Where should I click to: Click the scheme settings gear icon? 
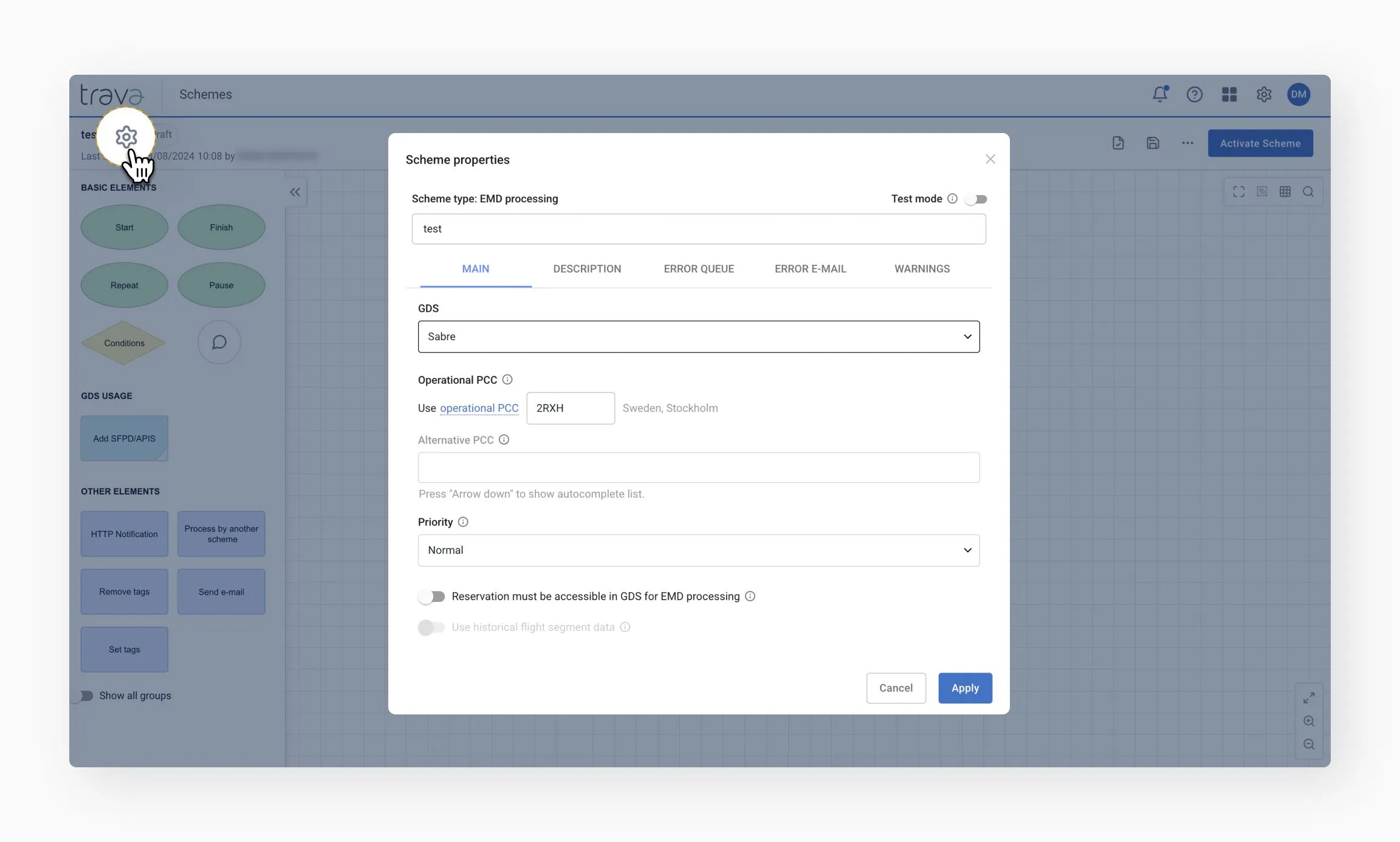tap(126, 137)
